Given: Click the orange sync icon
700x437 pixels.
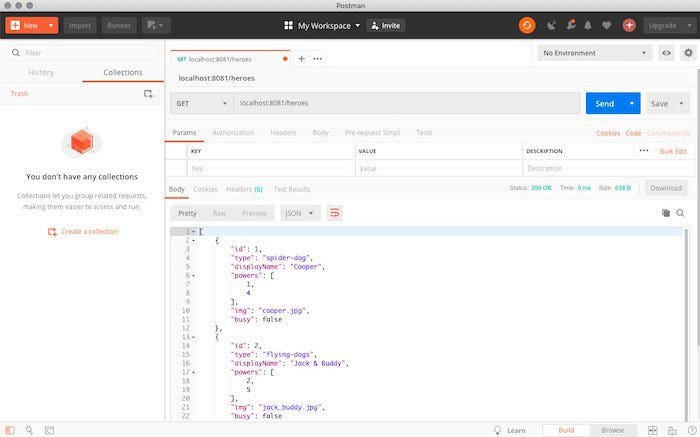Looking at the screenshot, I should (x=527, y=25).
